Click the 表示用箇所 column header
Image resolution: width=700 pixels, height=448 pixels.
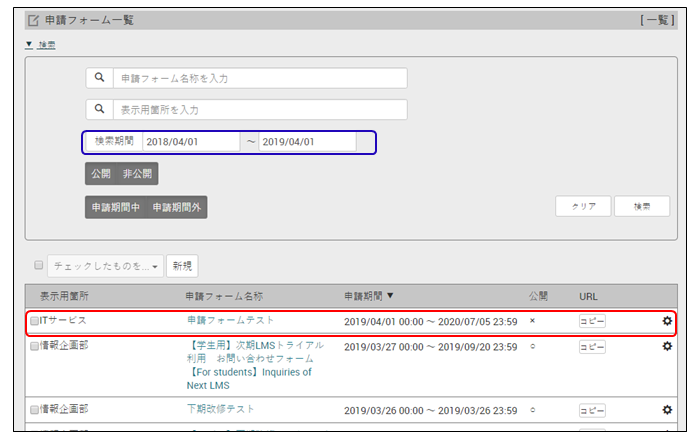coord(64,296)
